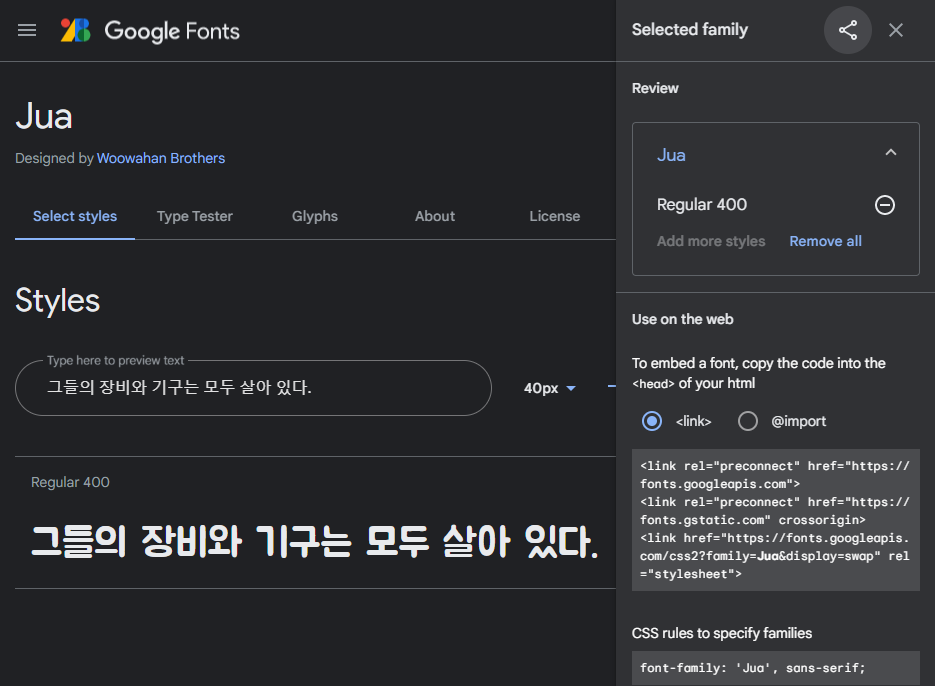Collapse the Jua family section
Screen dimensions: 935x686
pyautogui.click(x=890, y=153)
